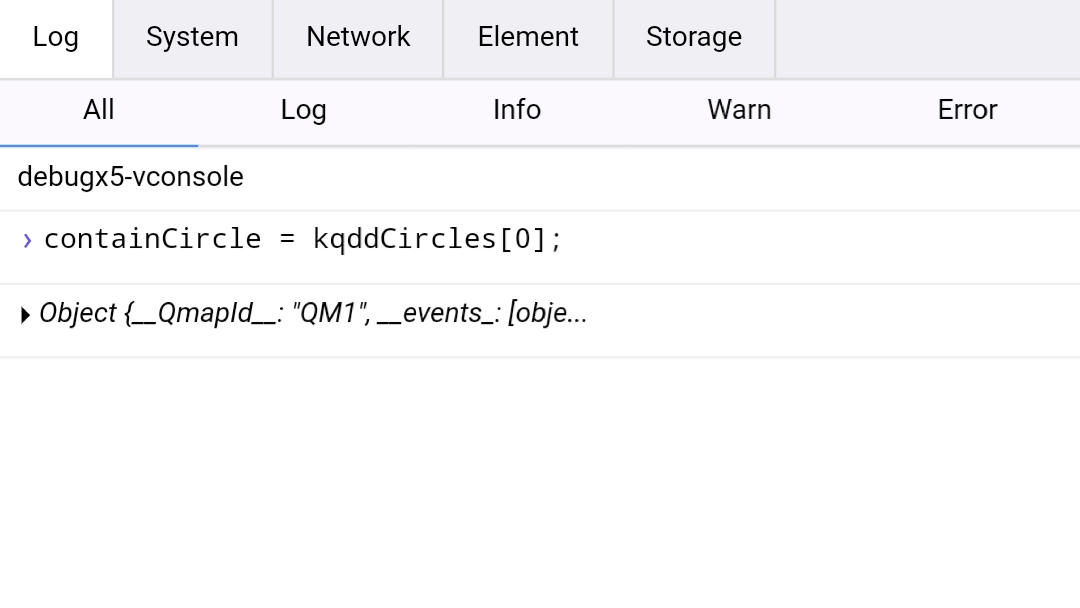Select the Element tab
Viewport: 1080px width, 608px height.
528,38
